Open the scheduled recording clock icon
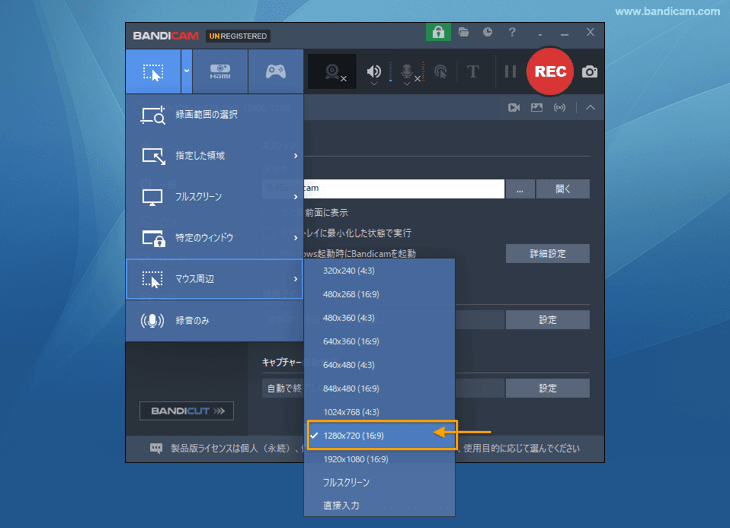The width and height of the screenshot is (730, 528). pyautogui.click(x=487, y=32)
